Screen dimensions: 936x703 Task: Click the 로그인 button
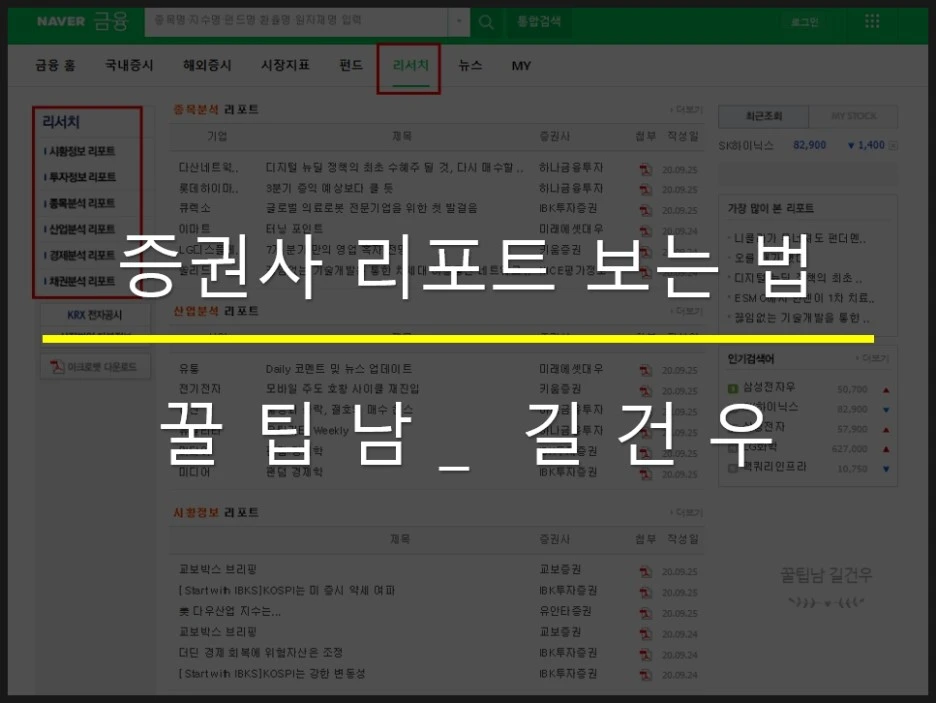pyautogui.click(x=805, y=23)
